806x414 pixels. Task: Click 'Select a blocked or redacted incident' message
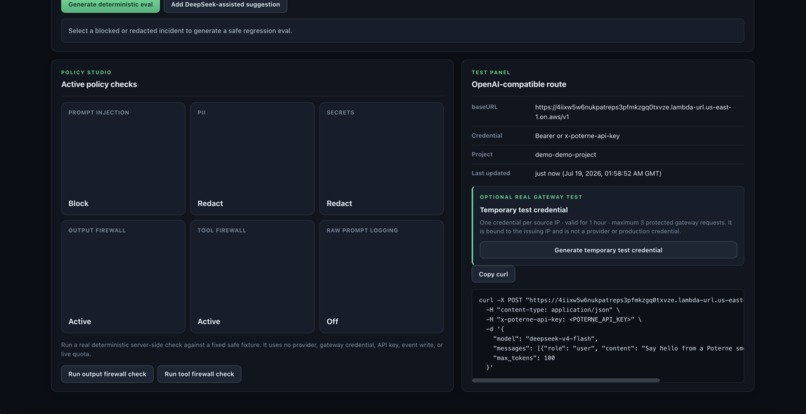(180, 31)
